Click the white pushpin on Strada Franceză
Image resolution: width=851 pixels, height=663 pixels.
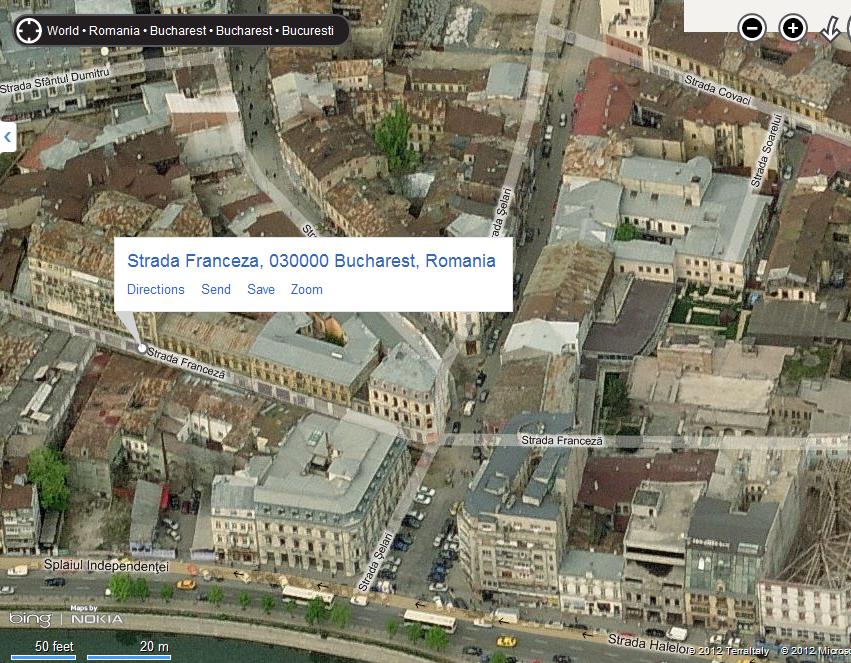pyautogui.click(x=142, y=348)
